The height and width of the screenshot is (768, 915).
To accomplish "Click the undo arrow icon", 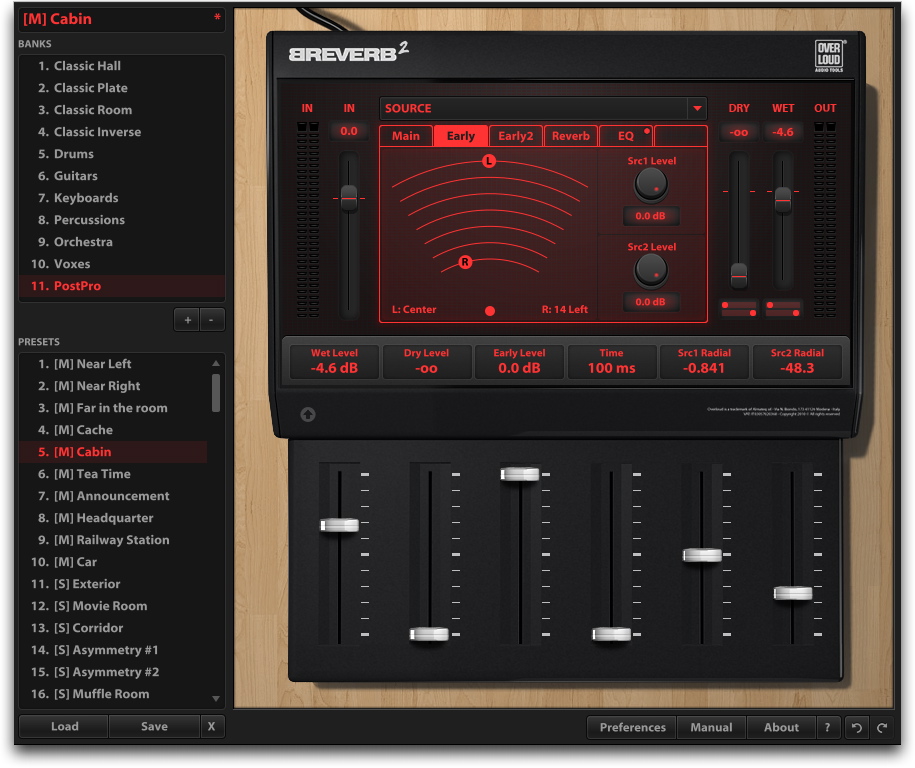I will (x=857, y=728).
